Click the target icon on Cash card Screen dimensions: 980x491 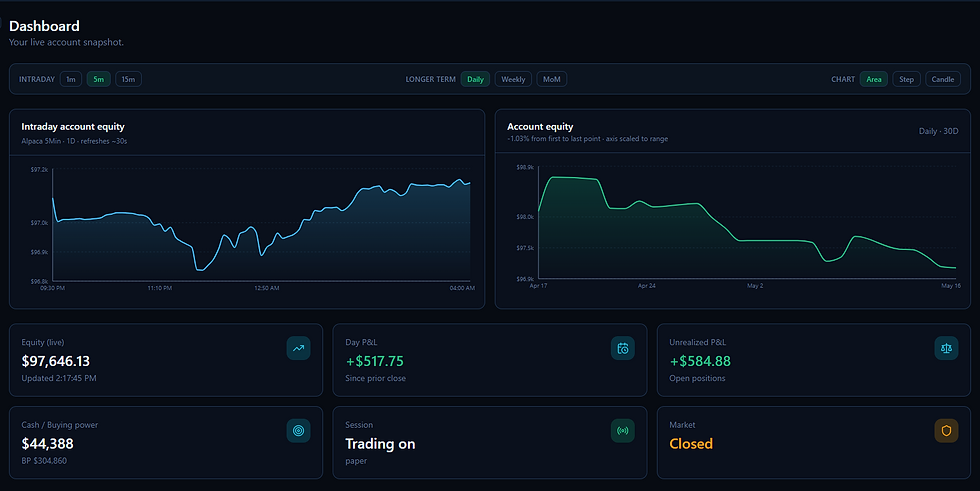[x=298, y=430]
